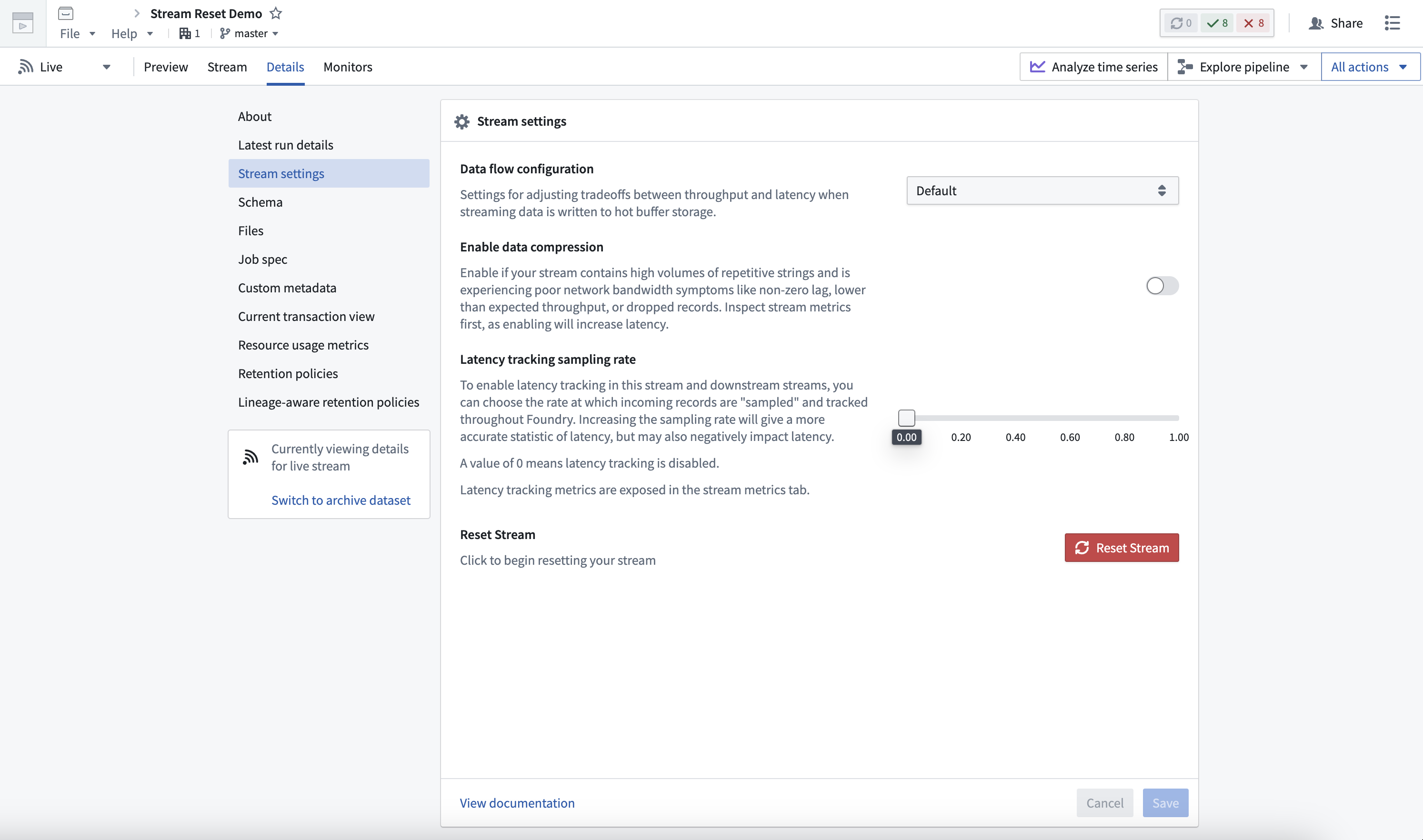Viewport: 1423px width, 840px height.
Task: Click the red Reset Stream button
Action: click(x=1122, y=547)
